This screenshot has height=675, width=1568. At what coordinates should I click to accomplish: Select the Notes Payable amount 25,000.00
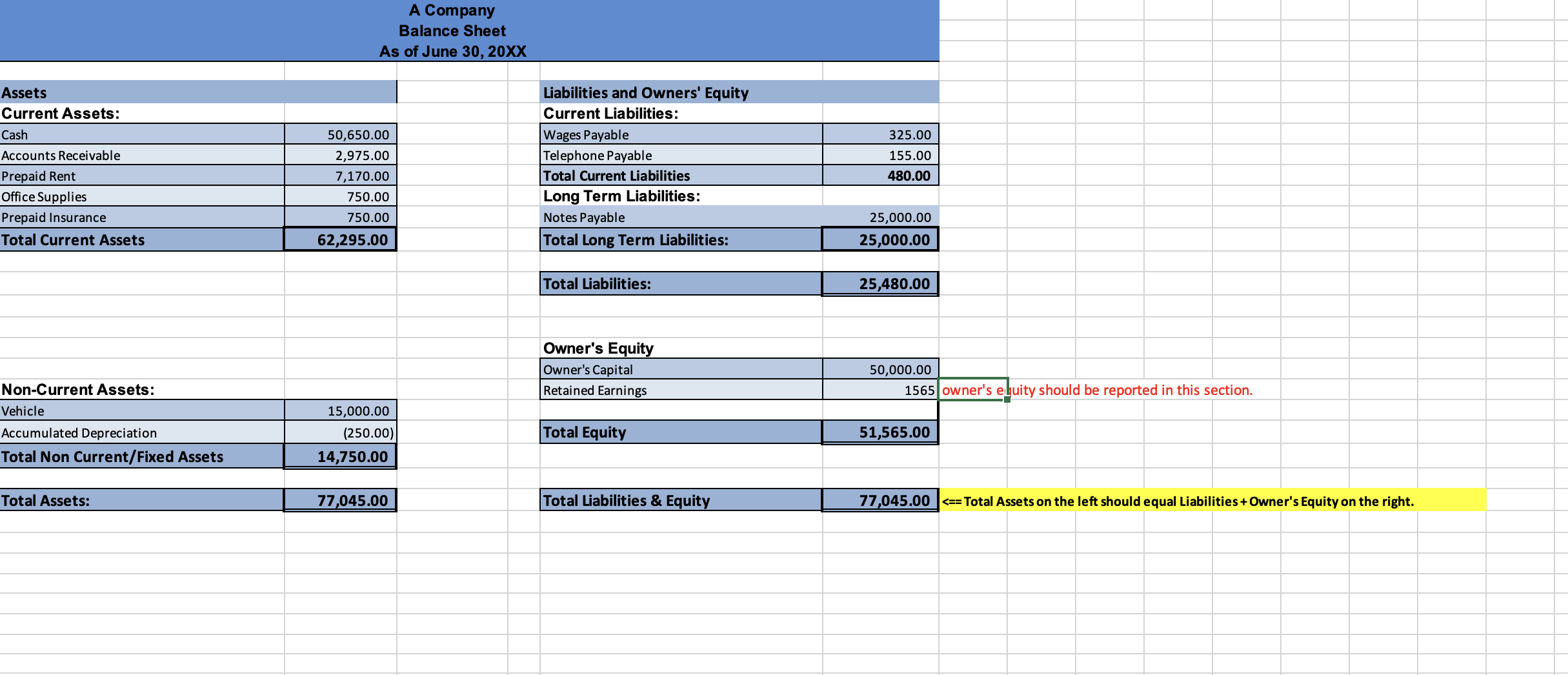tap(878, 217)
